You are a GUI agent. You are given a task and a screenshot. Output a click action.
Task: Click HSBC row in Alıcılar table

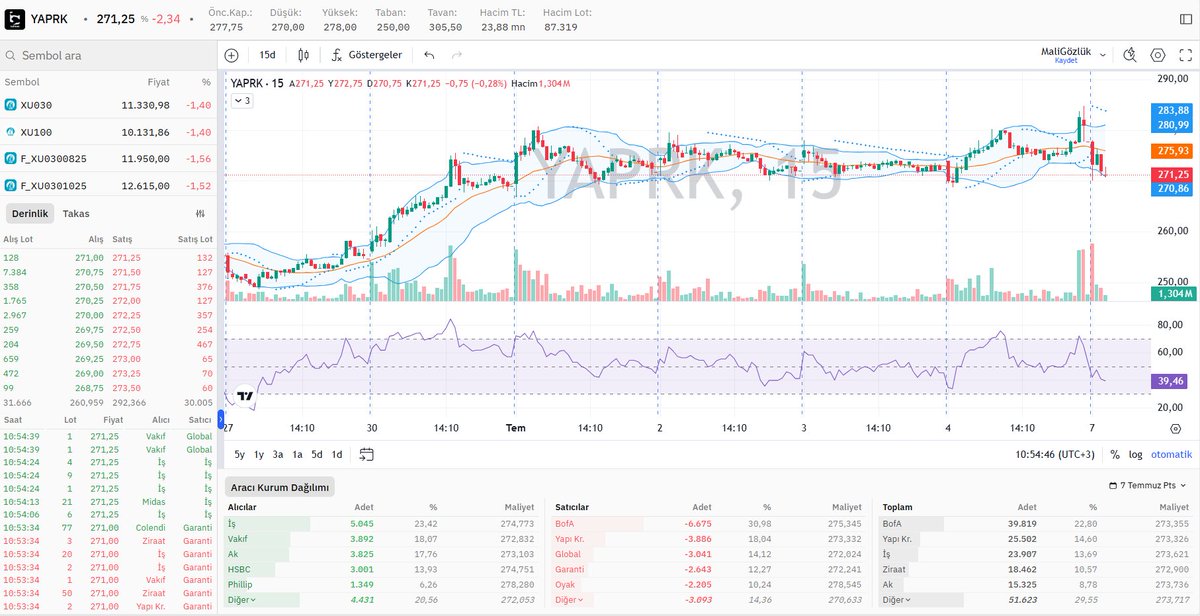(381, 569)
